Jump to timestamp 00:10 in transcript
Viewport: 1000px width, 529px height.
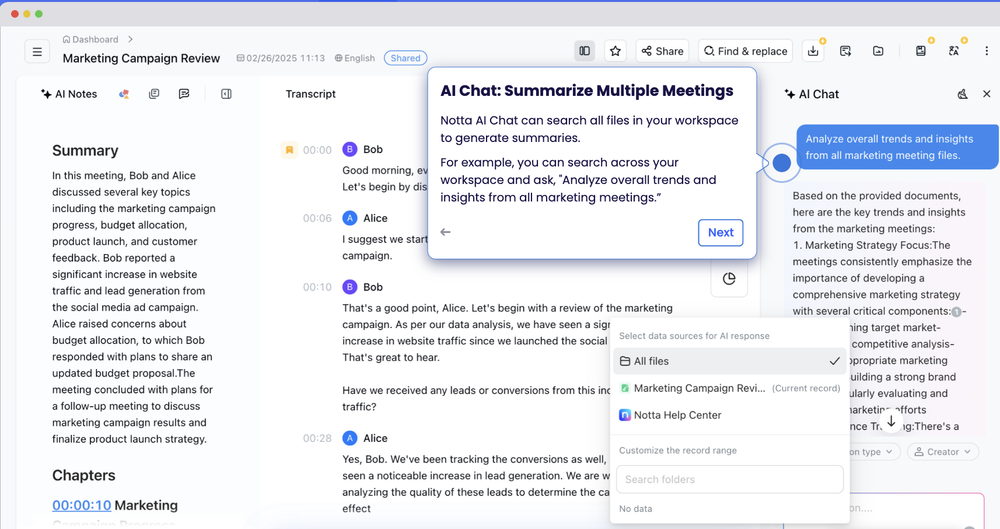317,287
